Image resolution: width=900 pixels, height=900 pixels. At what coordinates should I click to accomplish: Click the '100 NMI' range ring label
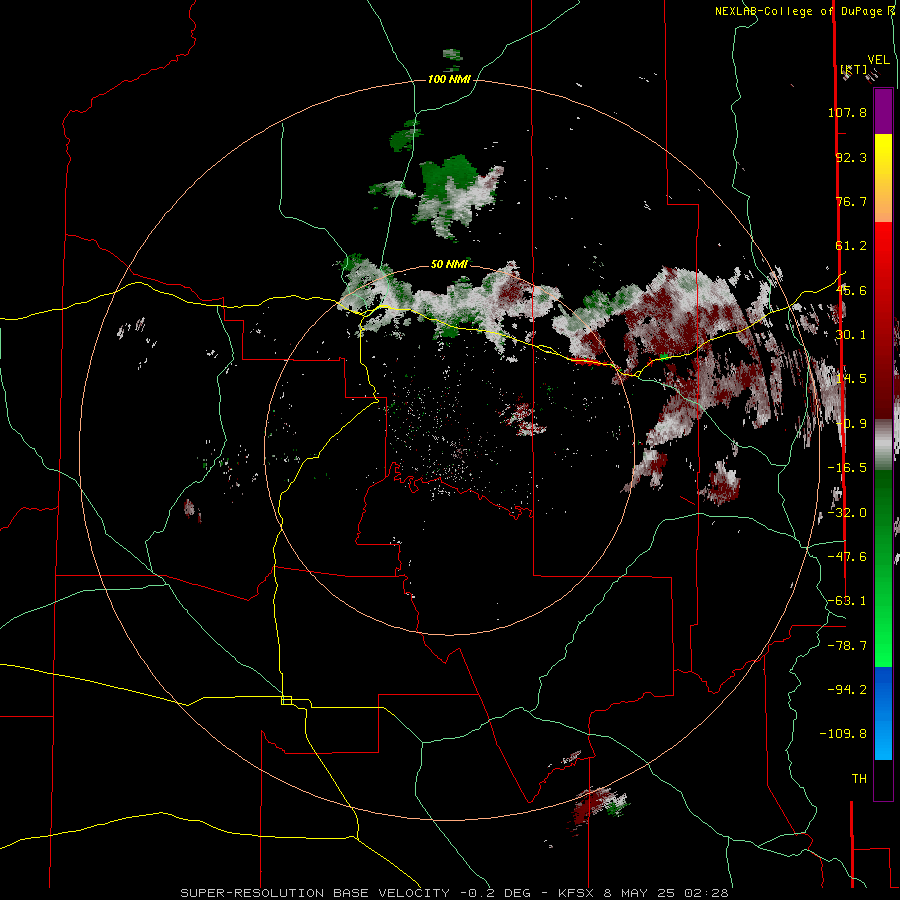click(x=449, y=79)
